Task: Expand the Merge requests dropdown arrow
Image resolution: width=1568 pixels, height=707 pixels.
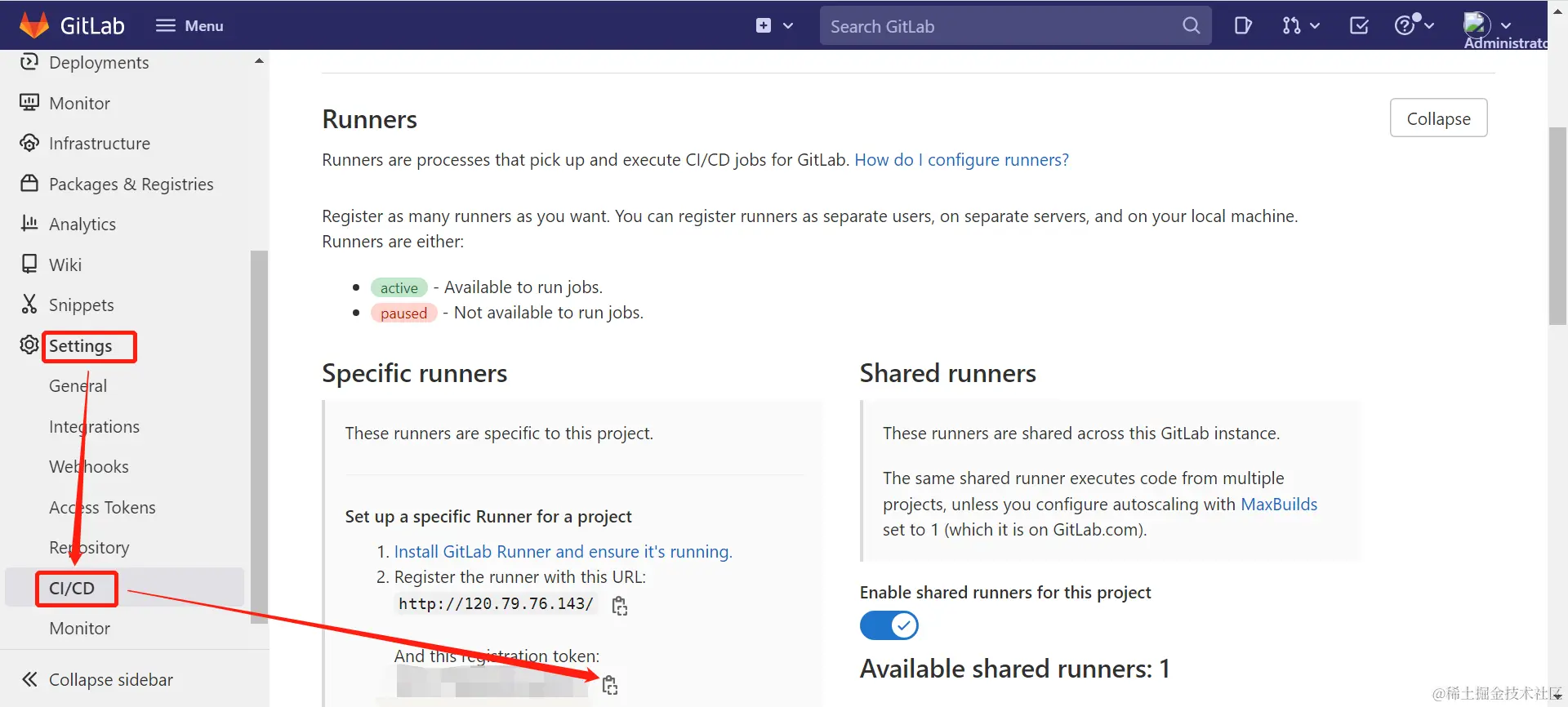Action: 1315,25
